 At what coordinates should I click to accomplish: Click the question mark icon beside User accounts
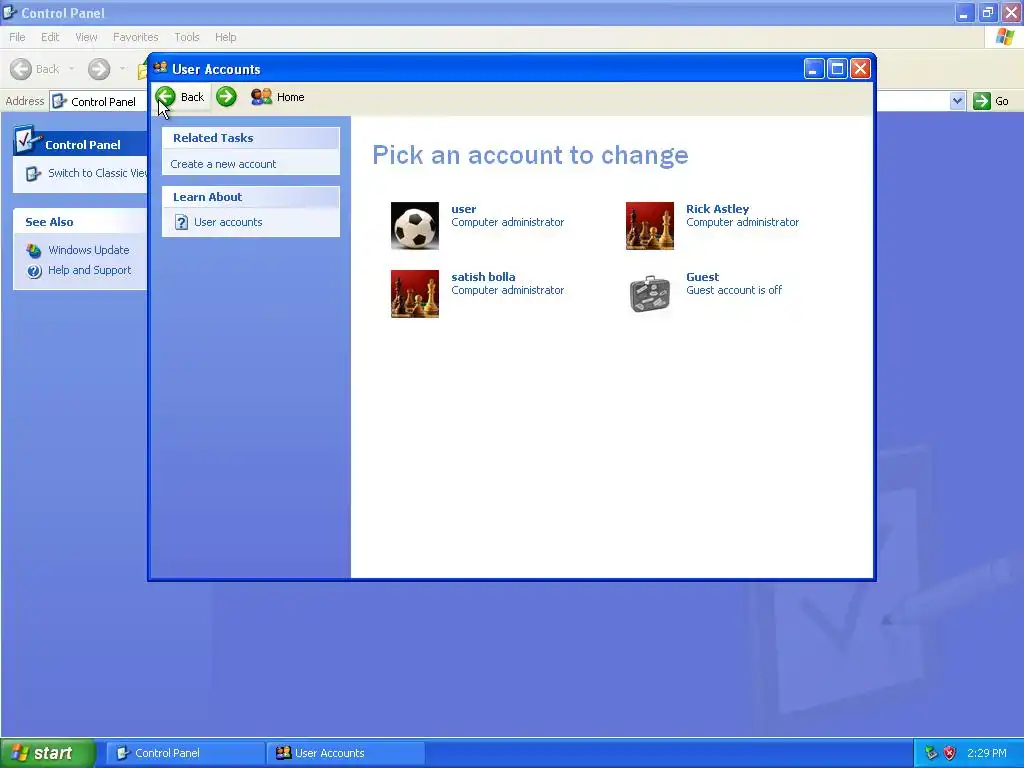(x=182, y=222)
